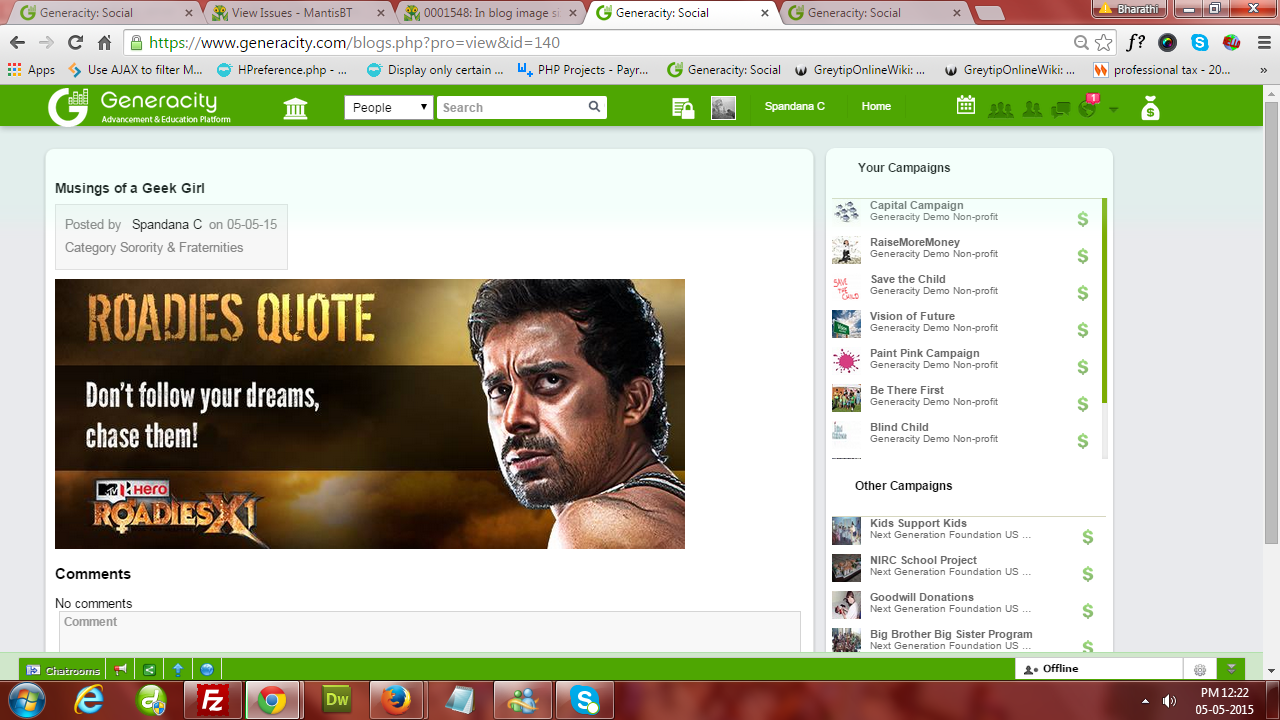Click dollar icon beside Save the Child

tap(1083, 293)
